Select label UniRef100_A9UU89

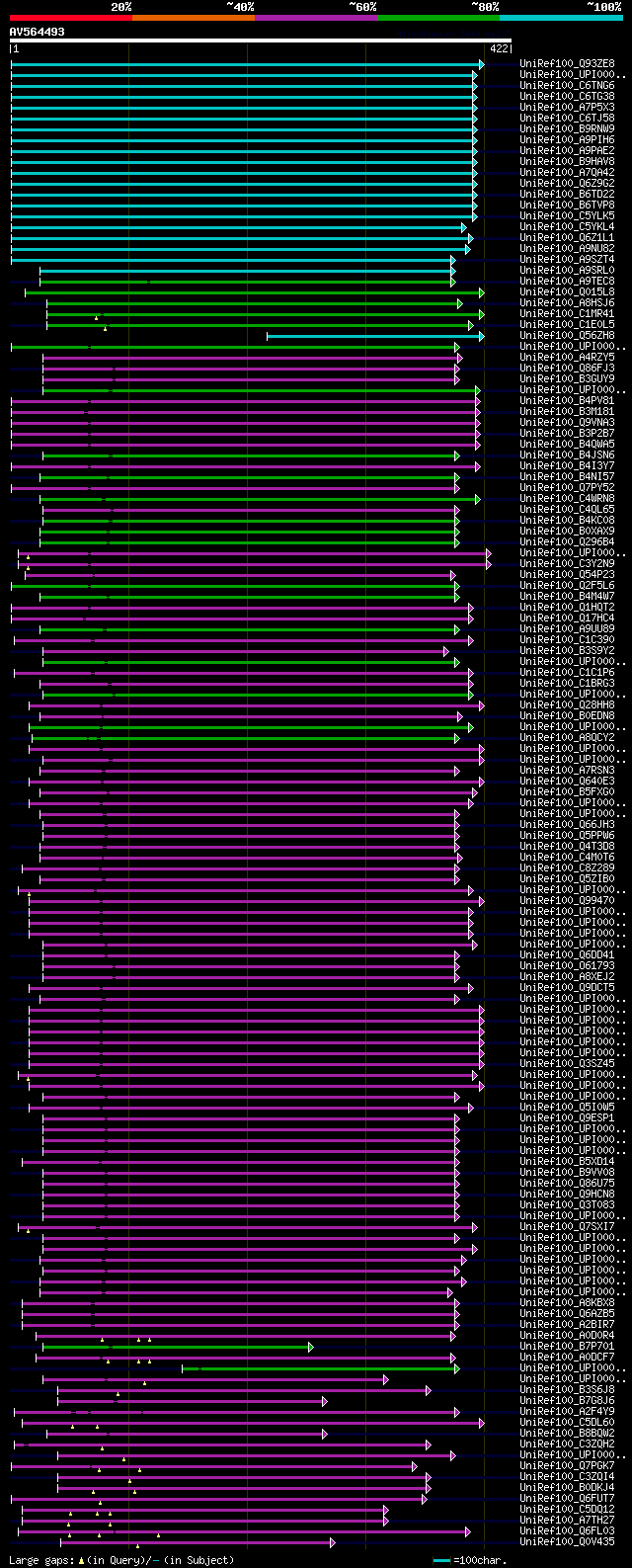pos(567,629)
